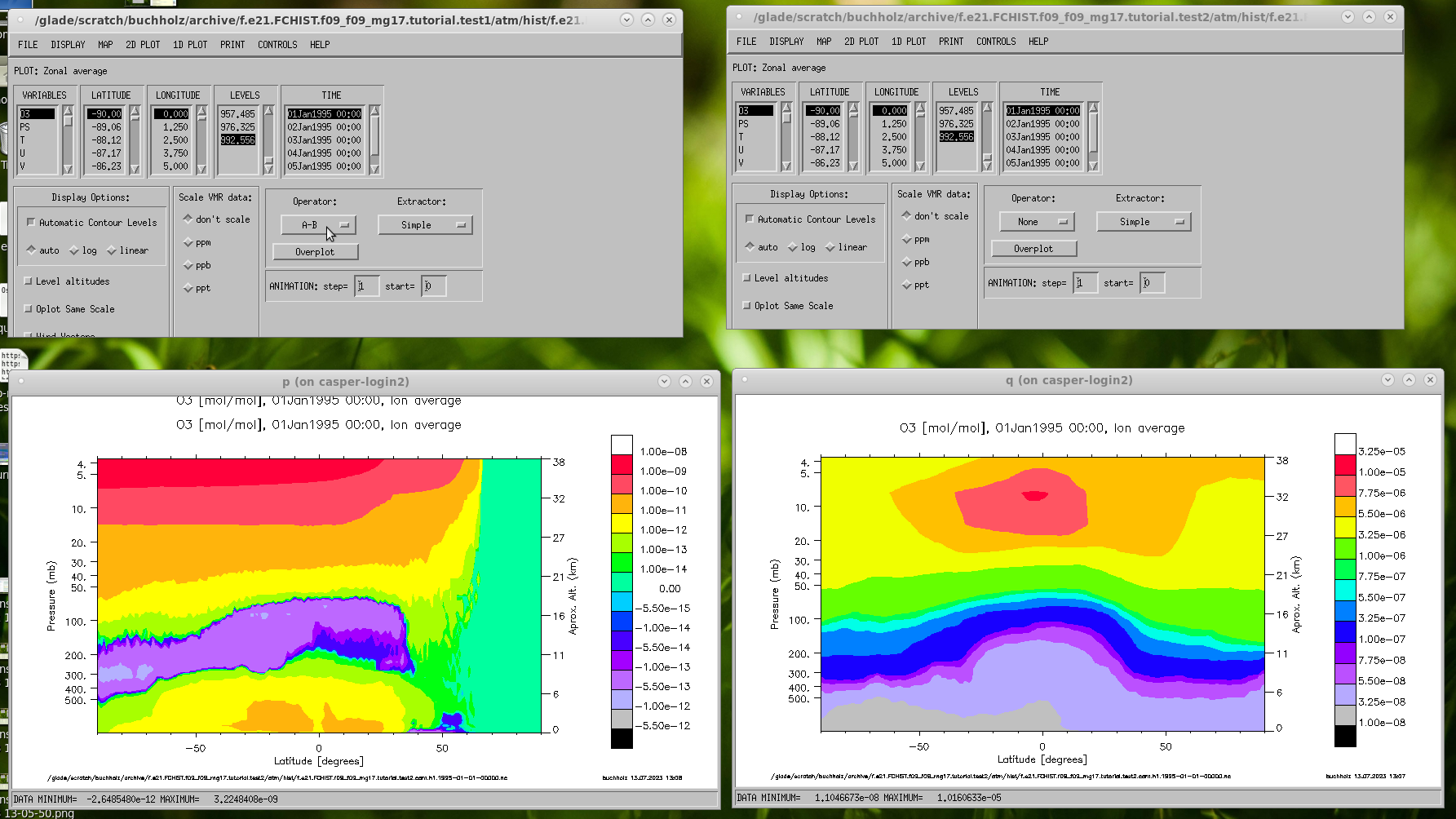1456x819 pixels.
Task: Minimize the q plot window
Action: click(1387, 380)
